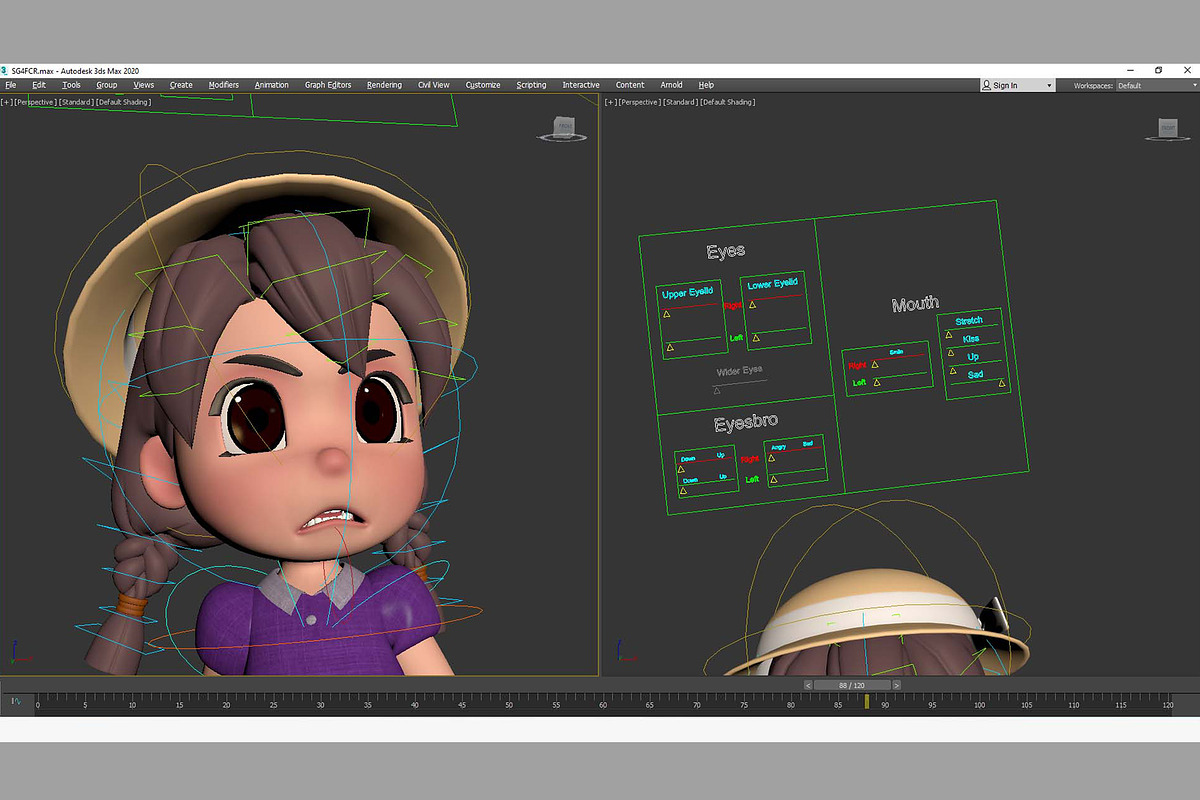
Task: Select right eyebrow Angry/Sad slider handle
Action: (x=770, y=458)
